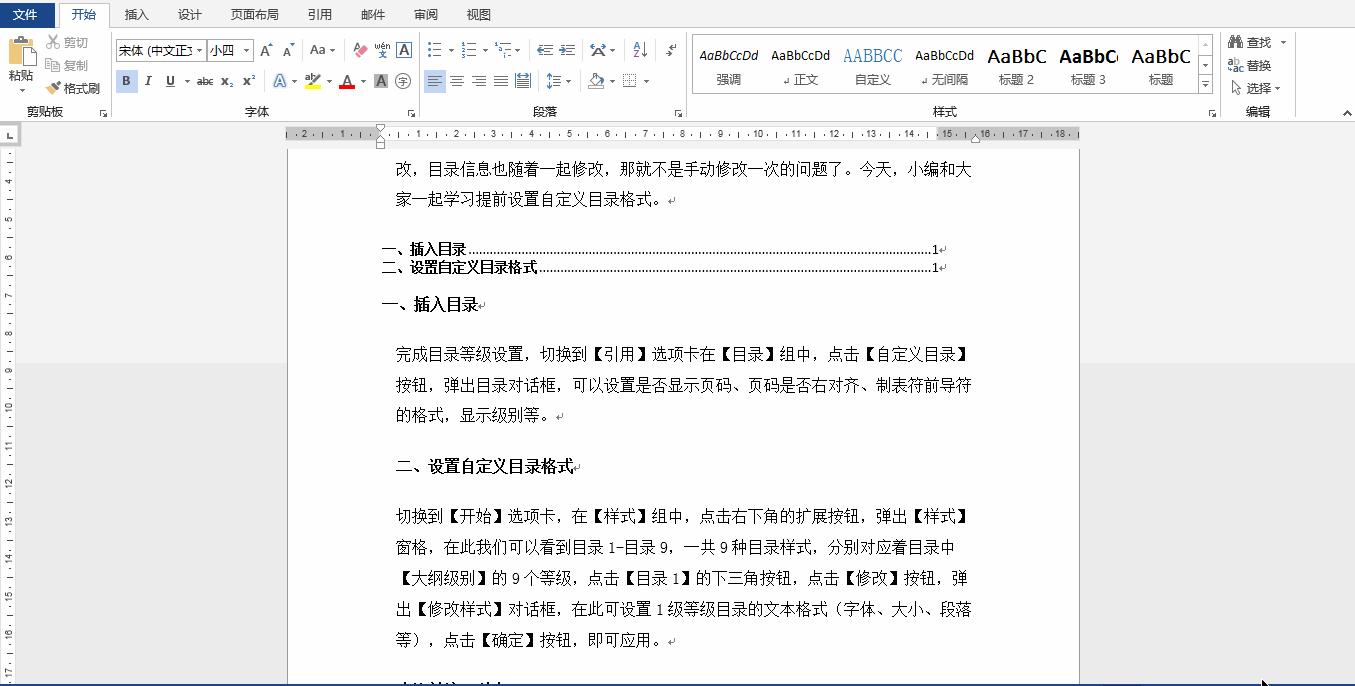Viewport: 1355px width, 686px height.
Task: Switch to the Mailings (邮件) tab
Action: click(373, 15)
